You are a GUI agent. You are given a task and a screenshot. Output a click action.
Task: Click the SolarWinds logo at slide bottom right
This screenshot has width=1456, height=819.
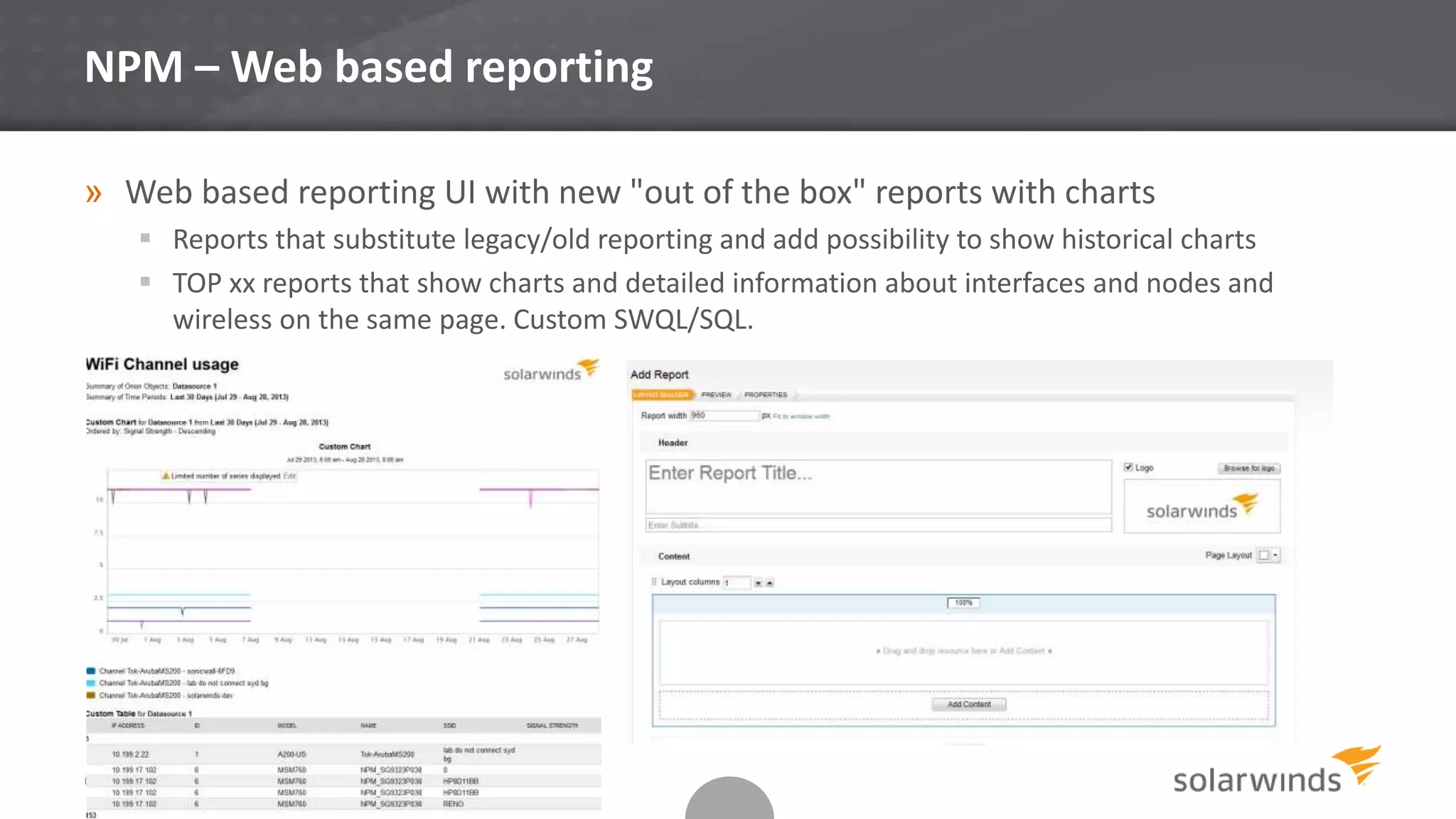tap(1277, 771)
